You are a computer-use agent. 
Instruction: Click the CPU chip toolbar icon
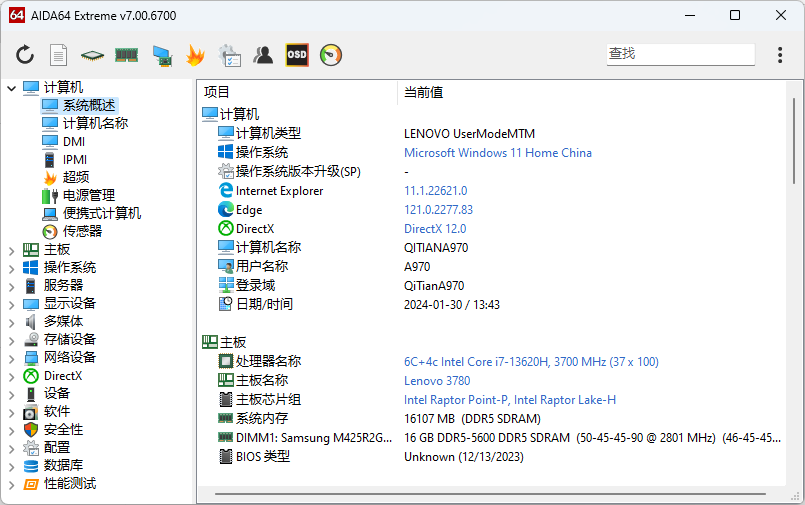pos(92,55)
